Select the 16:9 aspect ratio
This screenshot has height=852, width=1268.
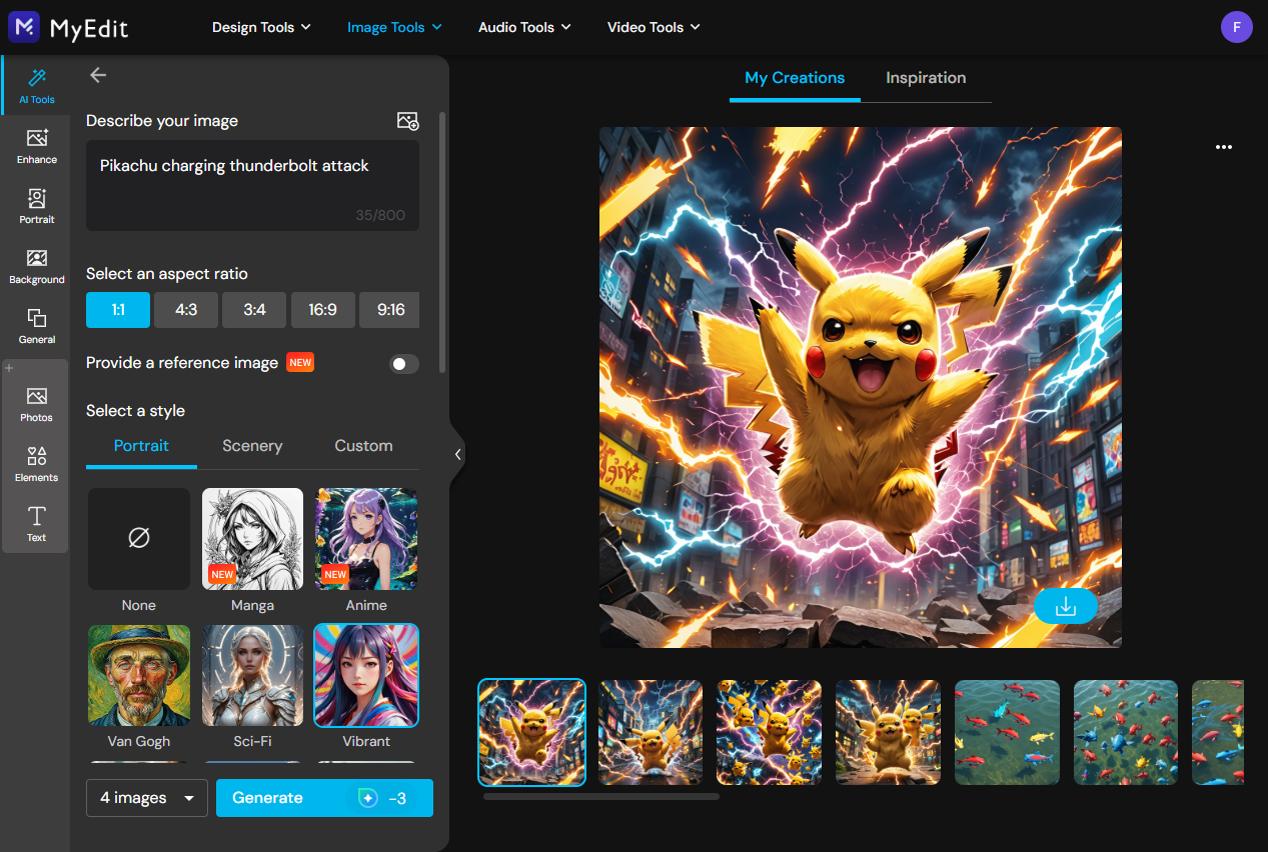pyautogui.click(x=322, y=310)
